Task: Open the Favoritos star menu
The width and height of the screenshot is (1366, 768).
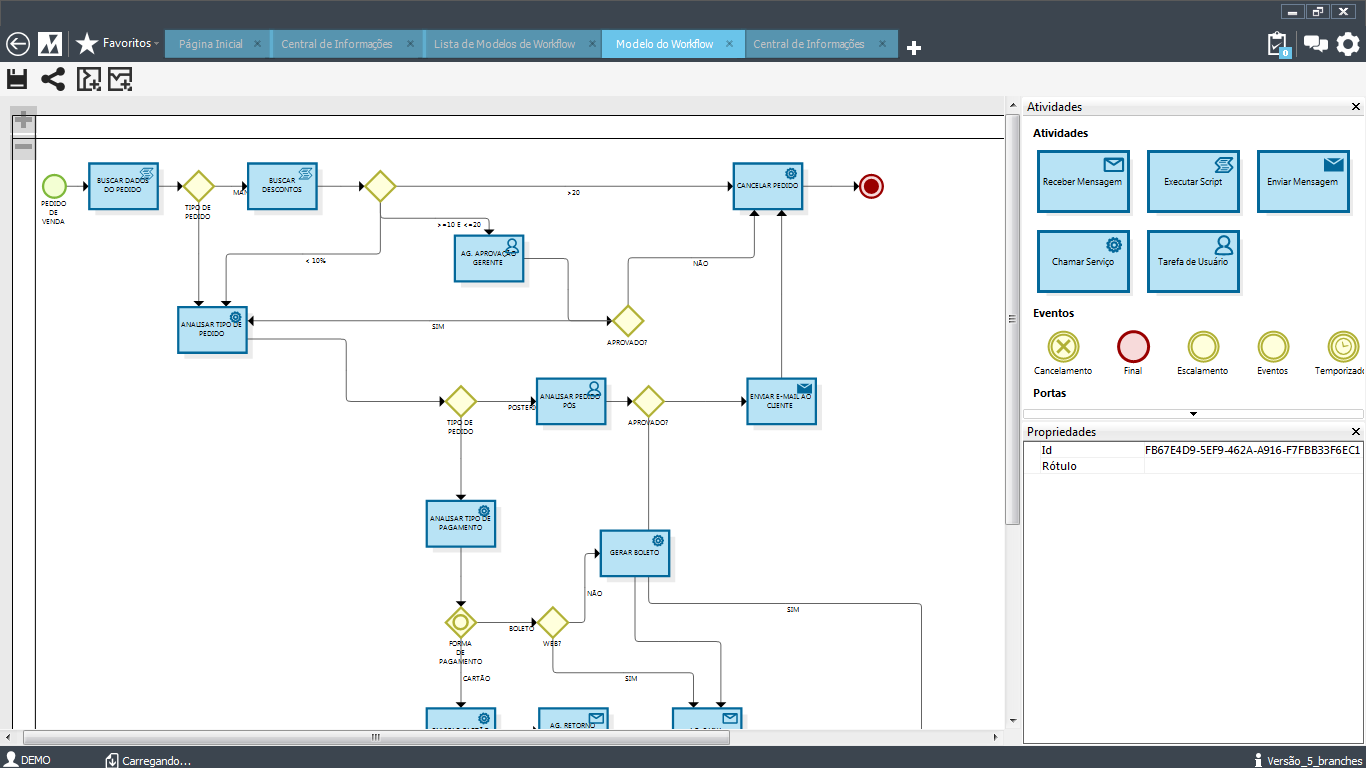Action: pyautogui.click(x=117, y=44)
